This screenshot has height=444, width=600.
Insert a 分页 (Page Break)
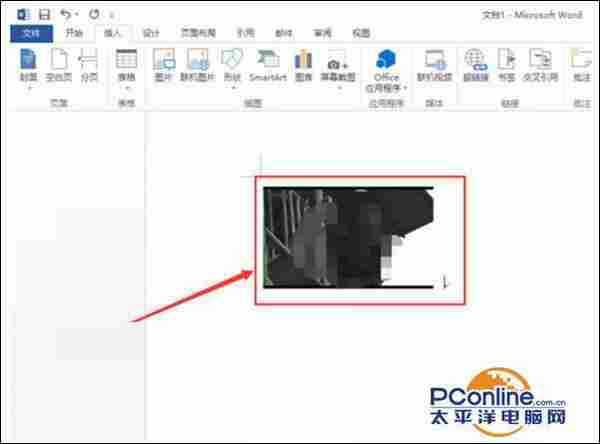[x=89, y=66]
